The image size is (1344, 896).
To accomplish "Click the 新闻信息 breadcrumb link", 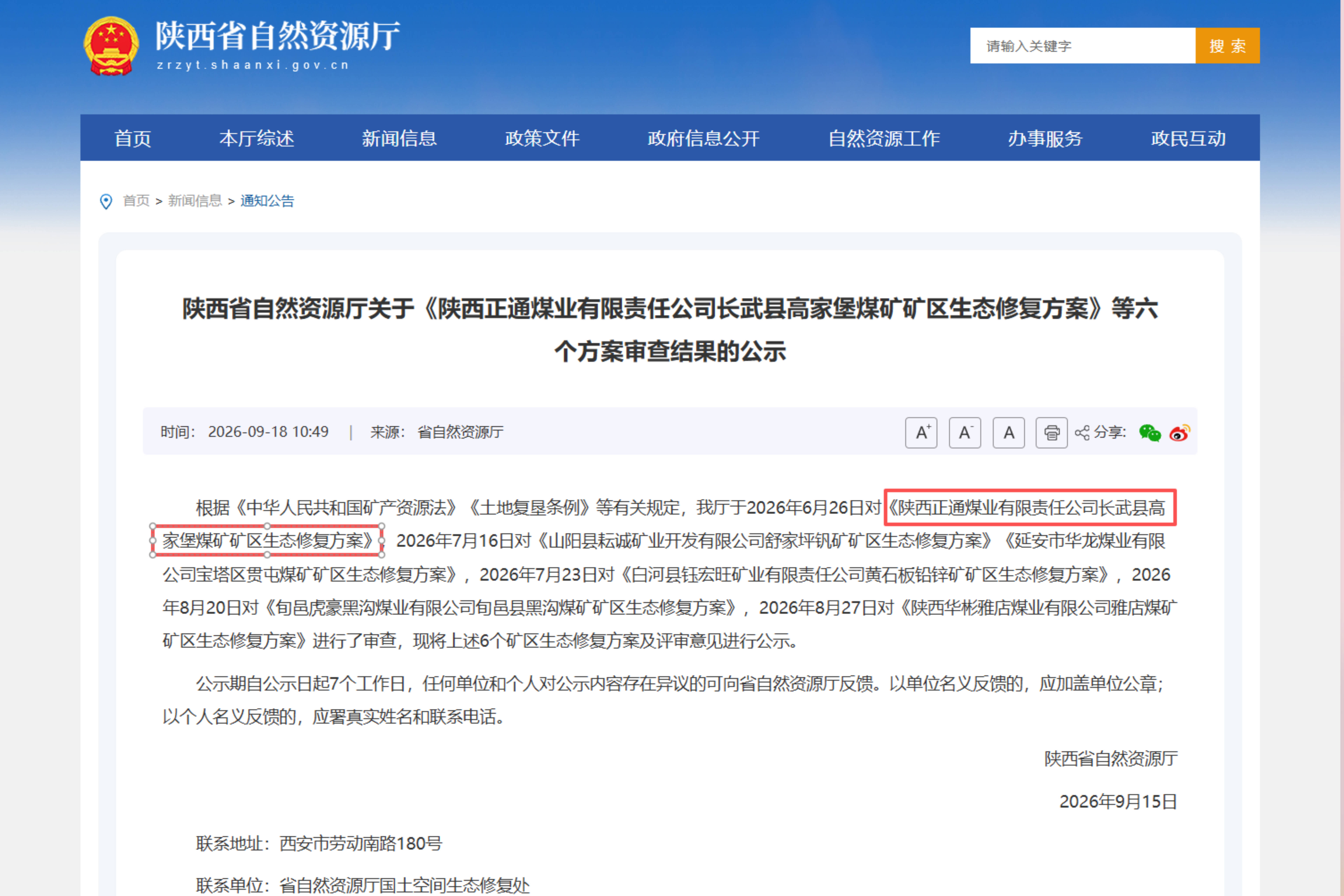I will tap(195, 201).
